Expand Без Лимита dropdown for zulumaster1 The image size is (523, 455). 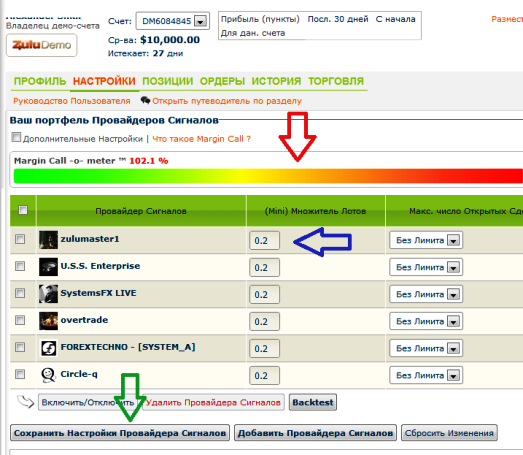click(426, 240)
